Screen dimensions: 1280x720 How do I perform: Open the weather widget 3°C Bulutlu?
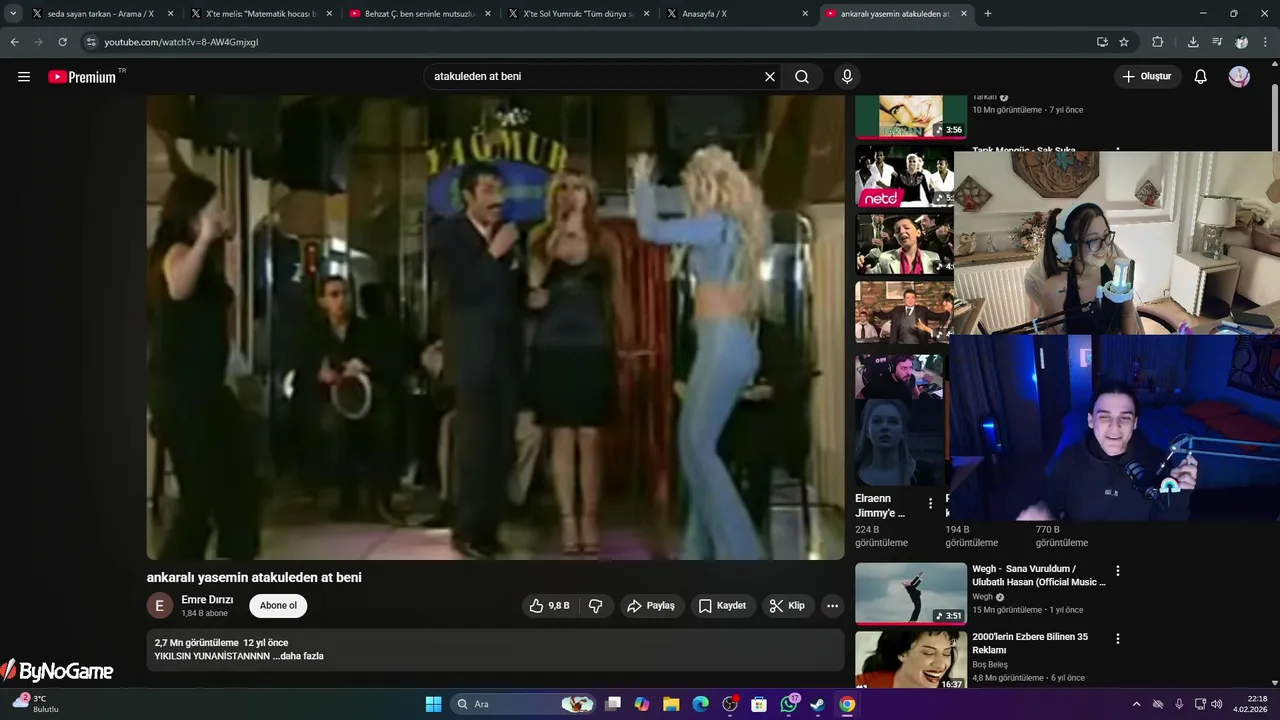click(x=36, y=704)
